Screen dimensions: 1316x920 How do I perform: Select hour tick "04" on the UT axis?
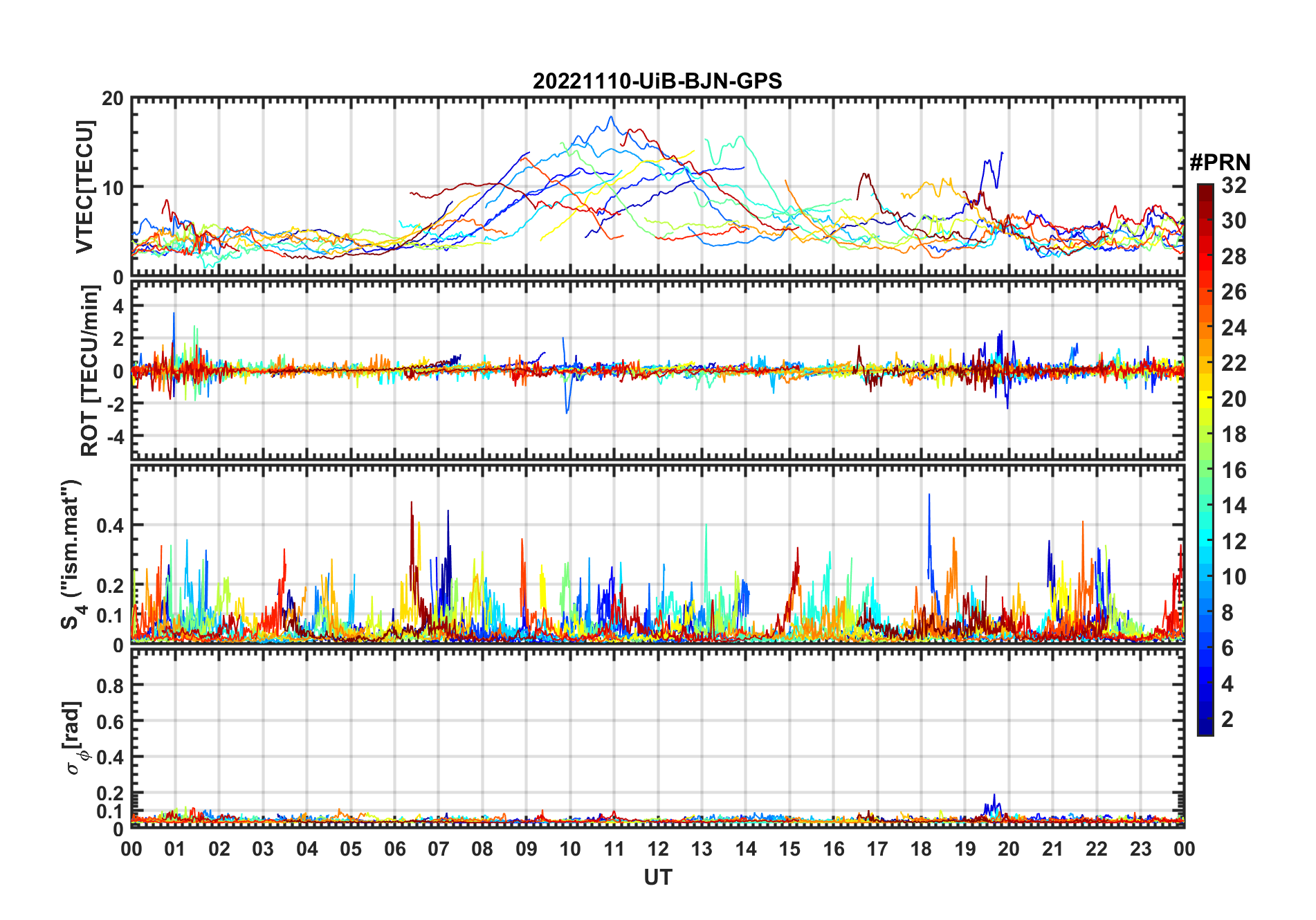coord(307,849)
